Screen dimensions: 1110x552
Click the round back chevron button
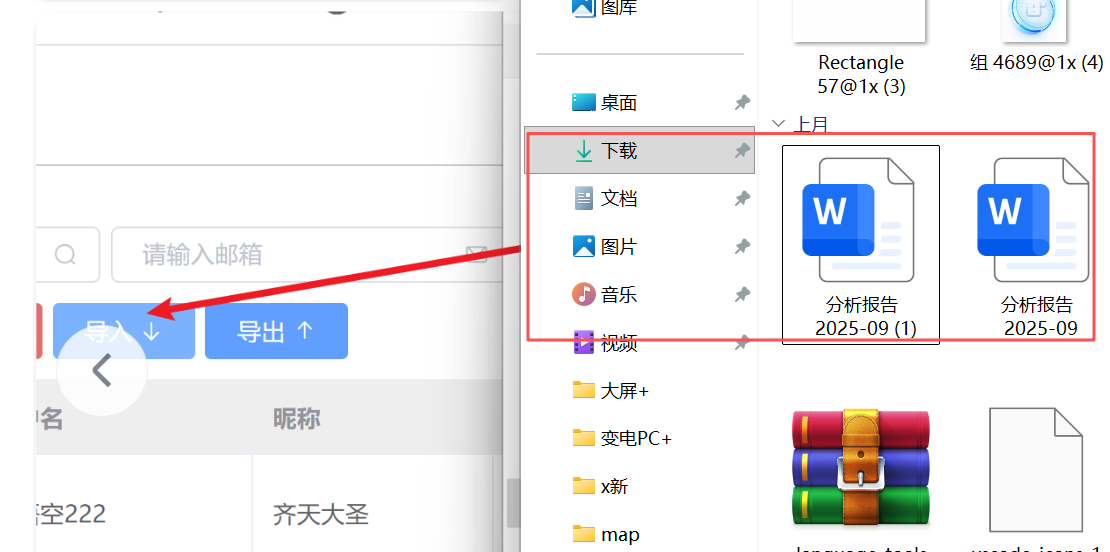click(x=102, y=370)
